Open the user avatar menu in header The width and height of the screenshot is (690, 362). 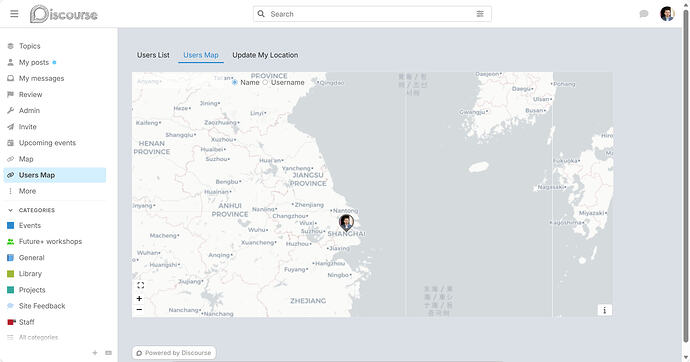tap(667, 14)
